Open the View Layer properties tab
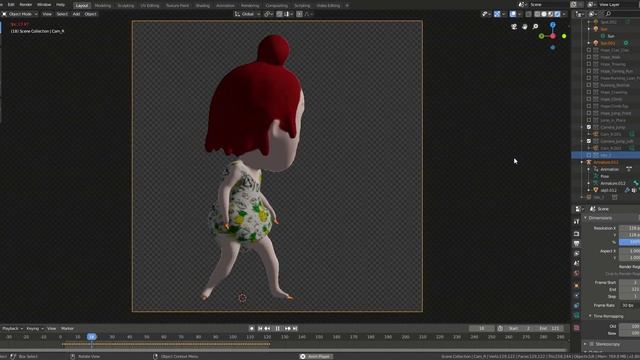 coord(576,253)
